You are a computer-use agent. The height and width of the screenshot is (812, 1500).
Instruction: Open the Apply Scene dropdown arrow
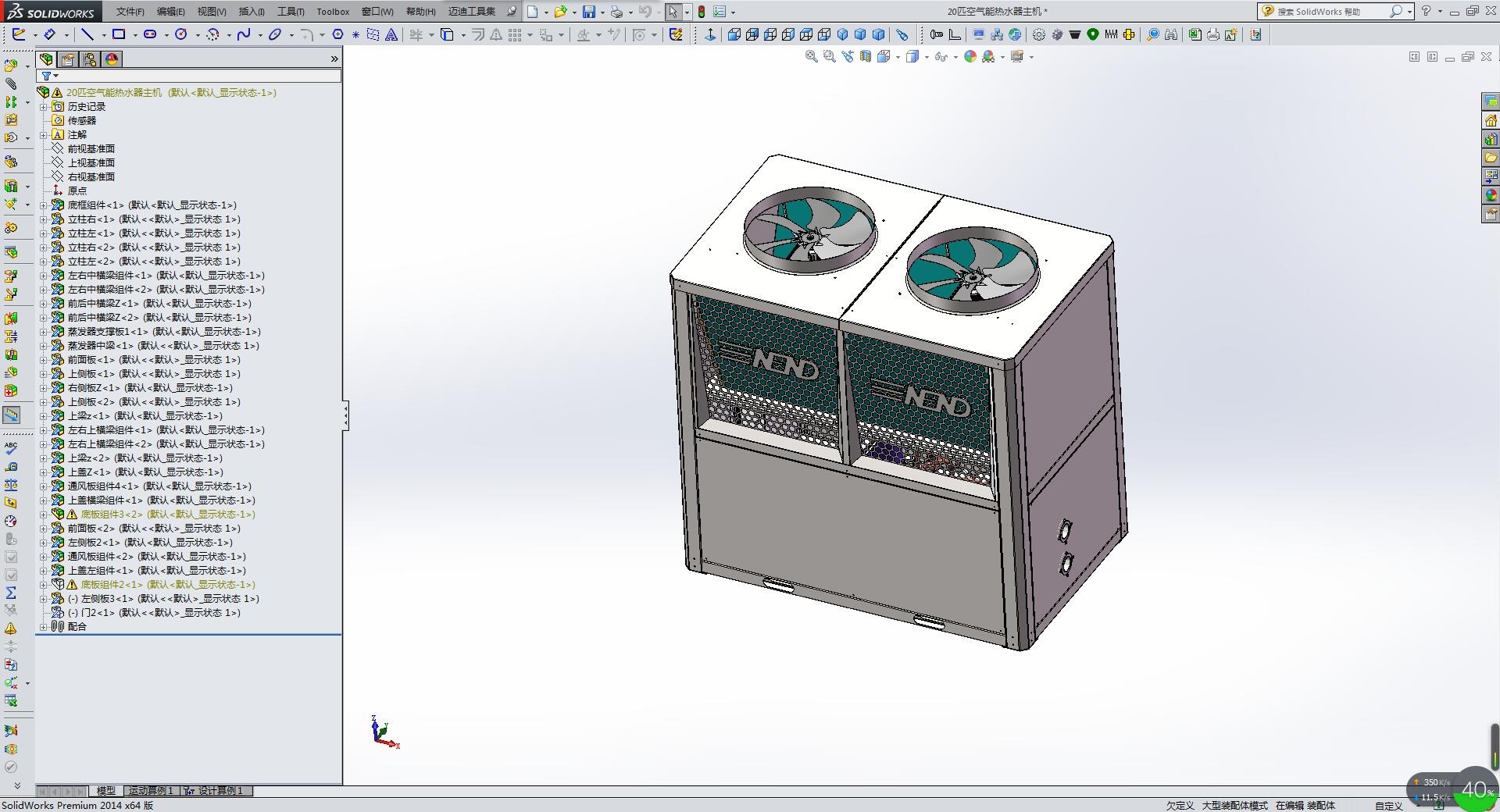point(1002,57)
